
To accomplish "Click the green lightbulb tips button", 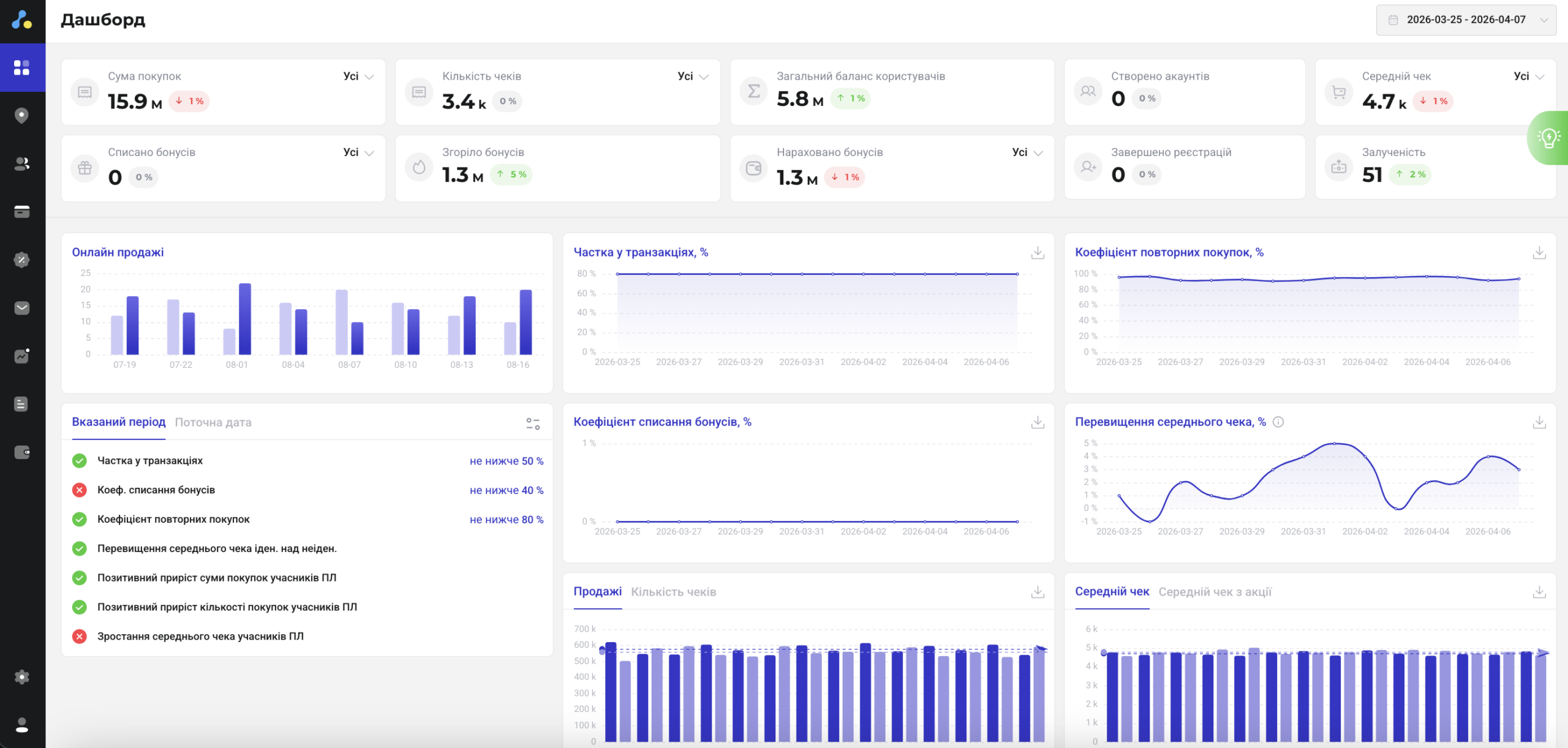I will click(x=1548, y=138).
